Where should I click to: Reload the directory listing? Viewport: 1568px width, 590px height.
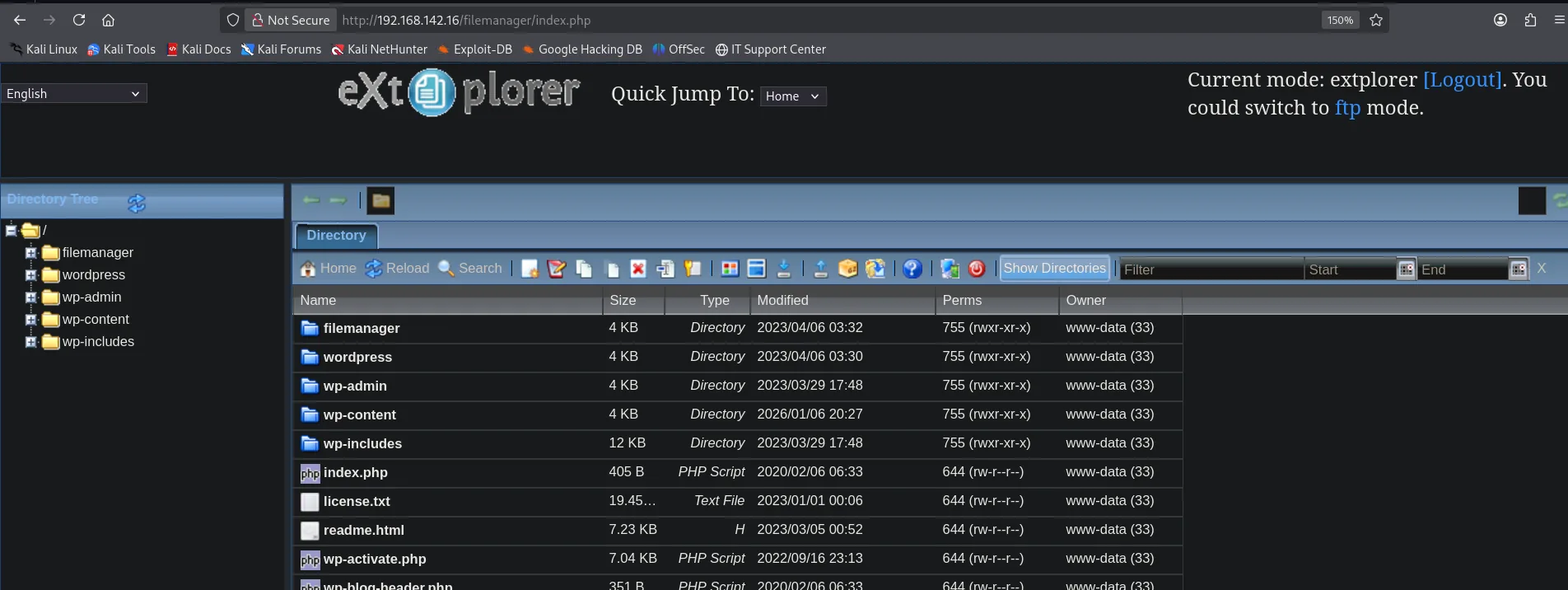(x=397, y=269)
